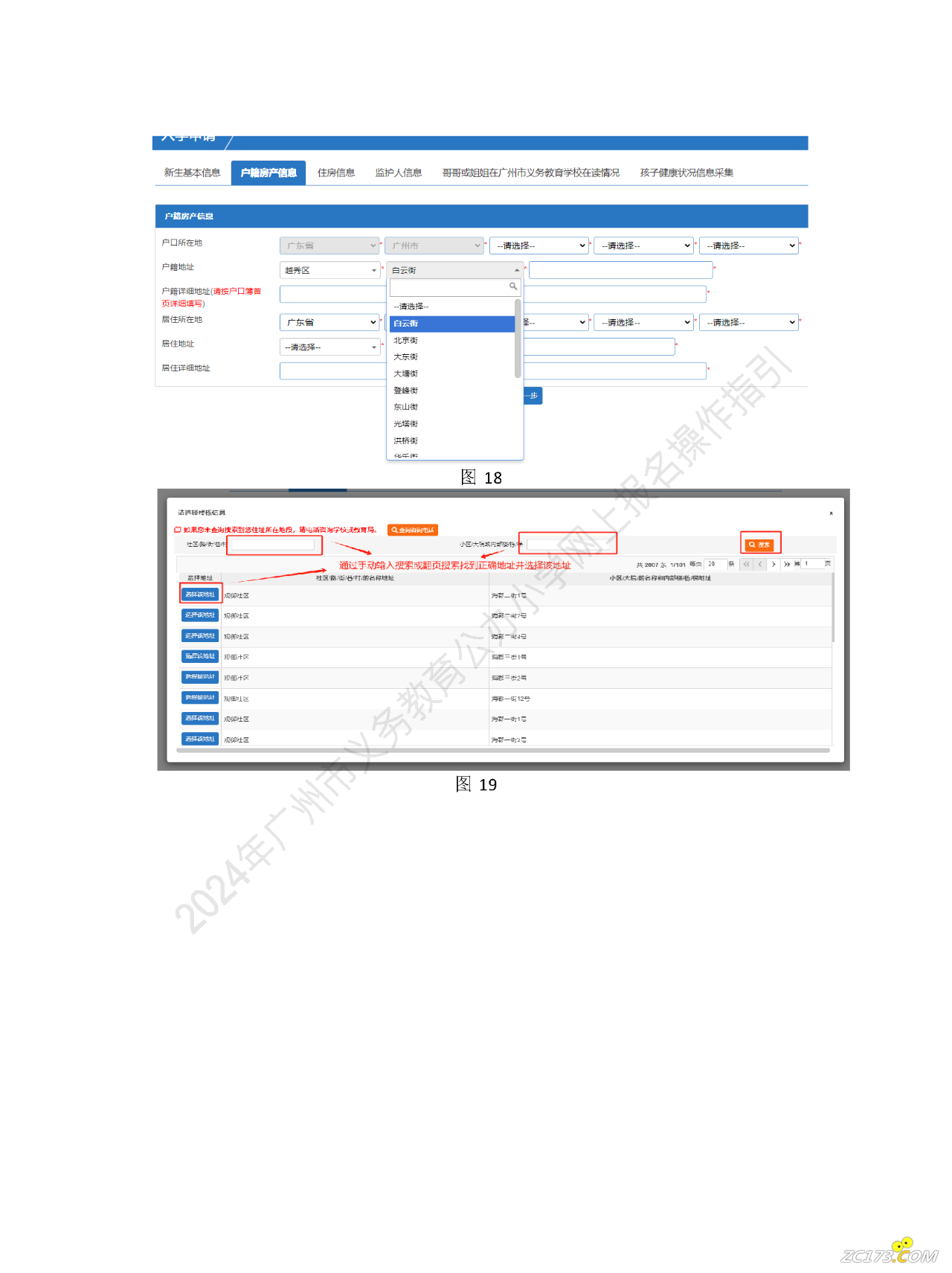Open the last --请选择-- dropdown in the 户口所在地 row

(749, 246)
